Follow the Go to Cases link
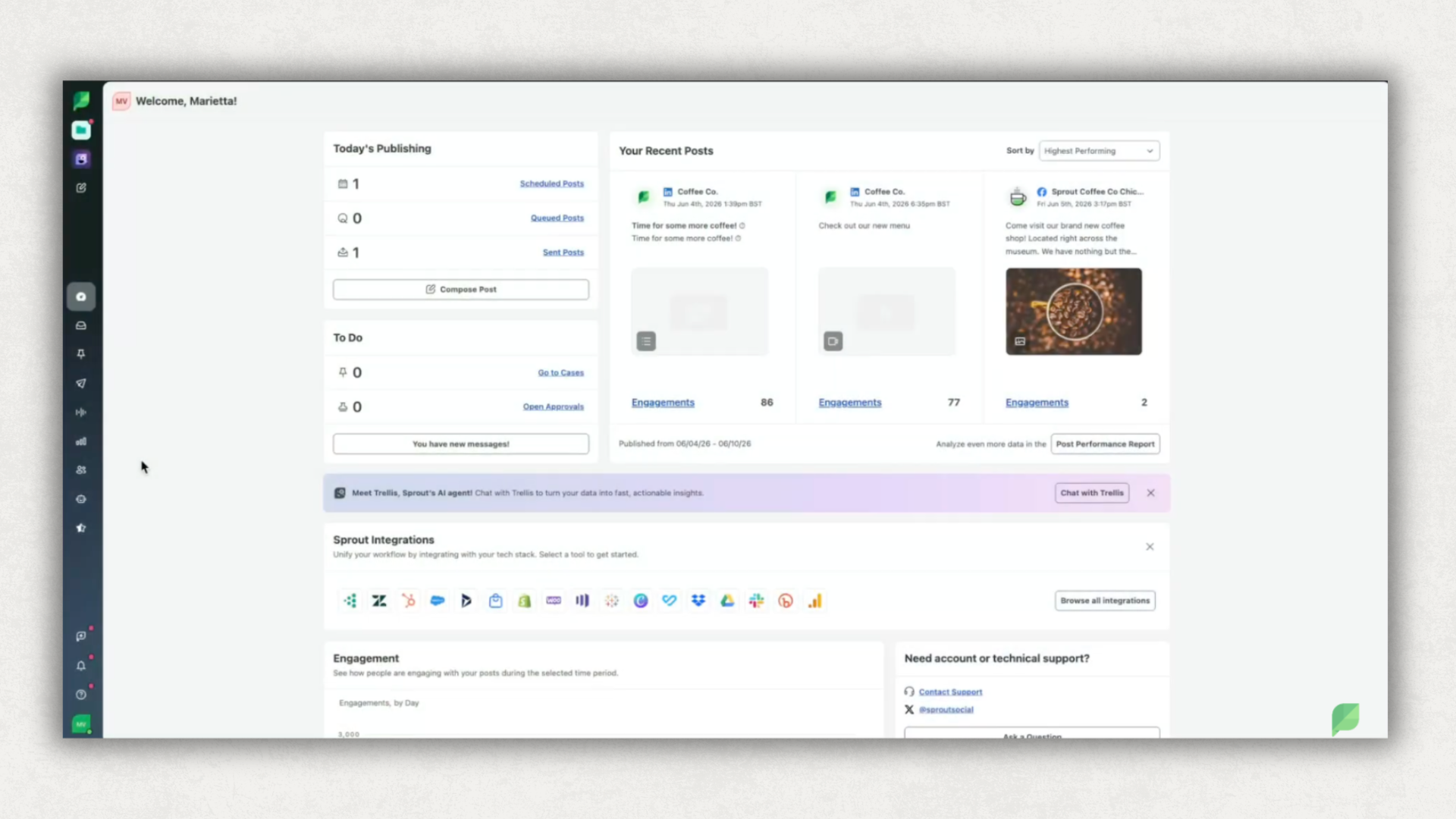The height and width of the screenshot is (819, 1456). coord(560,372)
